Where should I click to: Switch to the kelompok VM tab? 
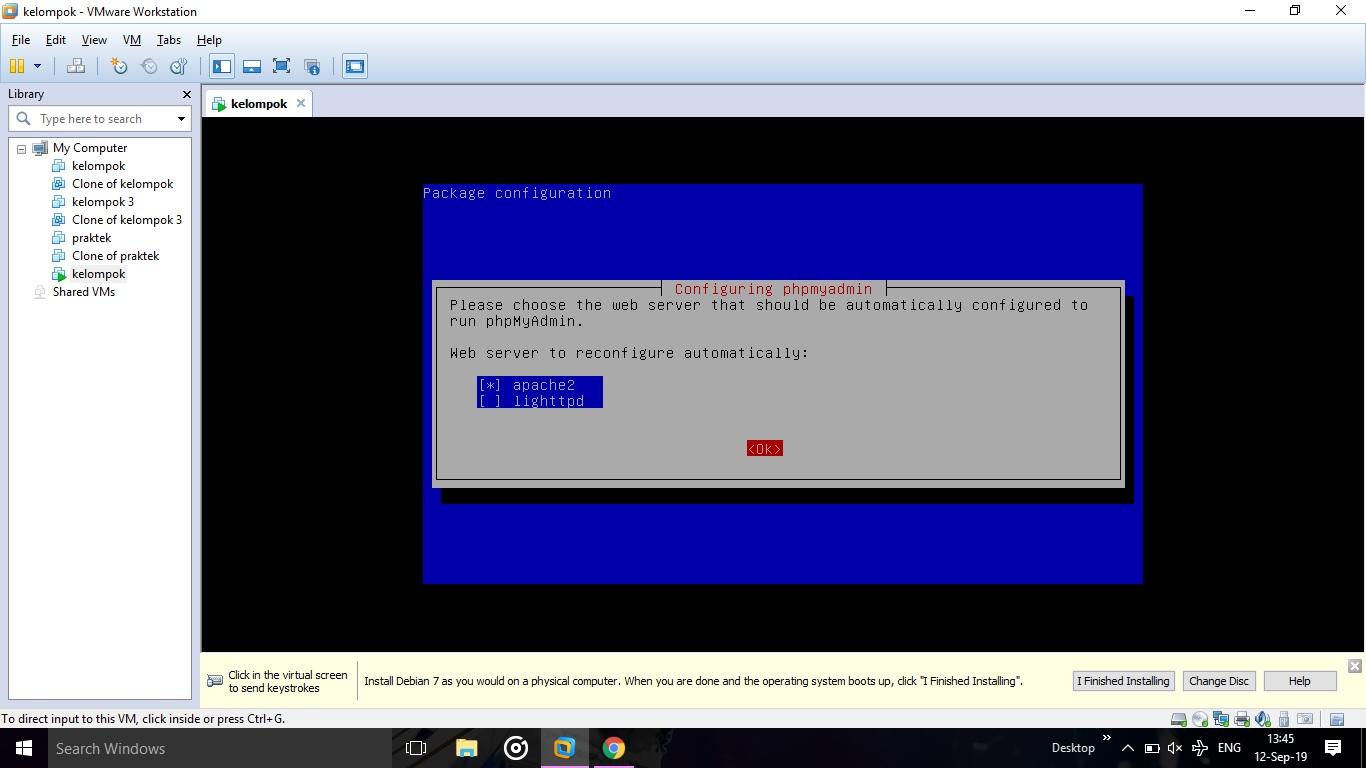tap(258, 104)
